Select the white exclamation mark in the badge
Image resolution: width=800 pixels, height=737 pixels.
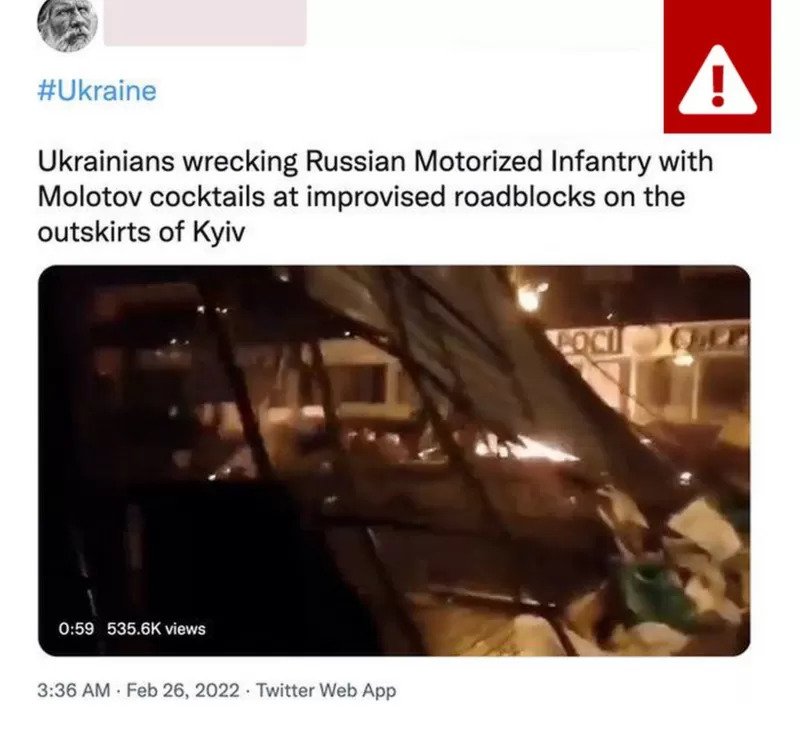click(x=718, y=84)
